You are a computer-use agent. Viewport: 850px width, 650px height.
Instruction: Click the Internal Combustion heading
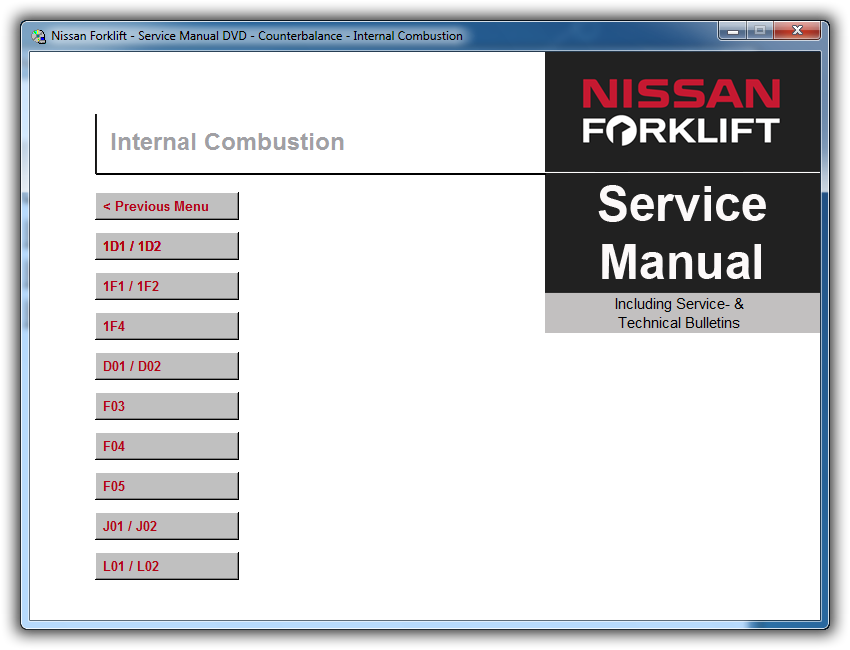click(227, 142)
